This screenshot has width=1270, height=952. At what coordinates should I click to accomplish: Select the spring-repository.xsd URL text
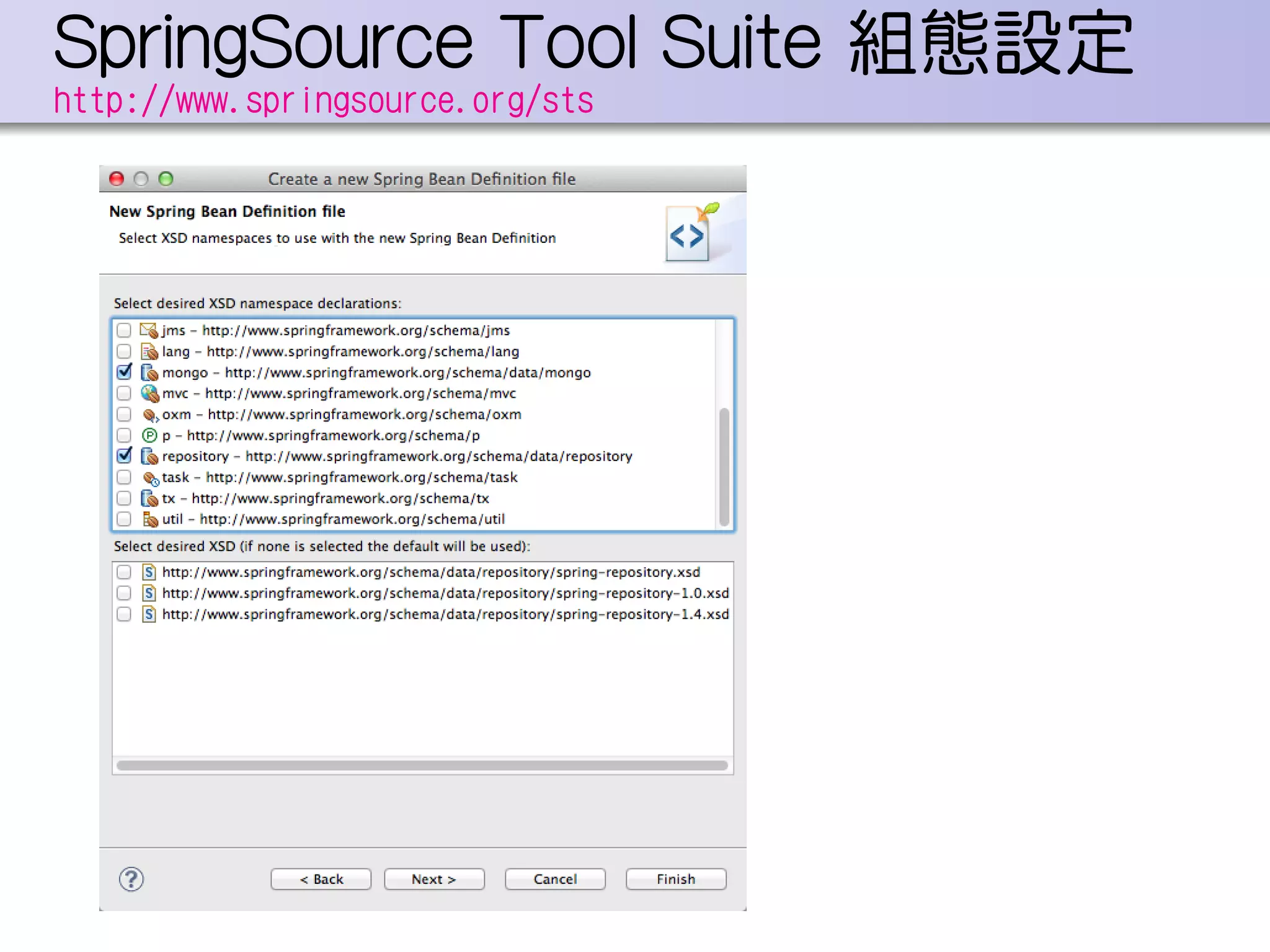point(431,572)
